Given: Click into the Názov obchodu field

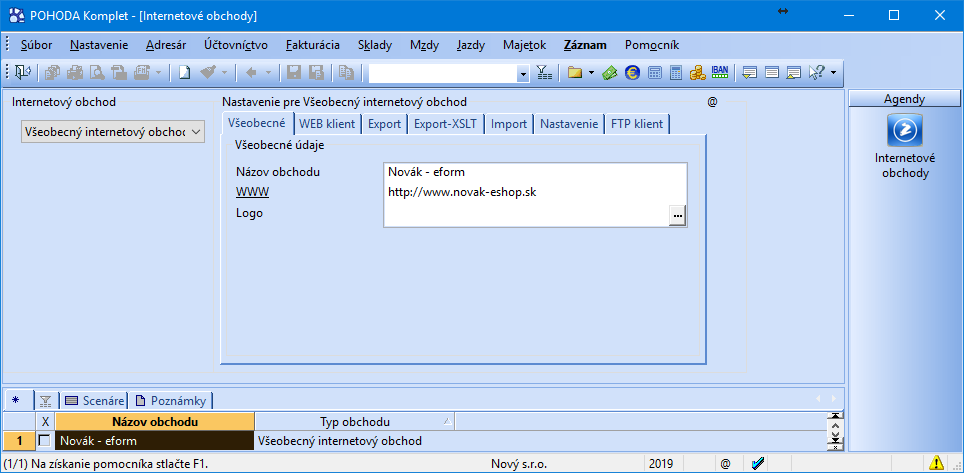Looking at the screenshot, I should [535, 173].
